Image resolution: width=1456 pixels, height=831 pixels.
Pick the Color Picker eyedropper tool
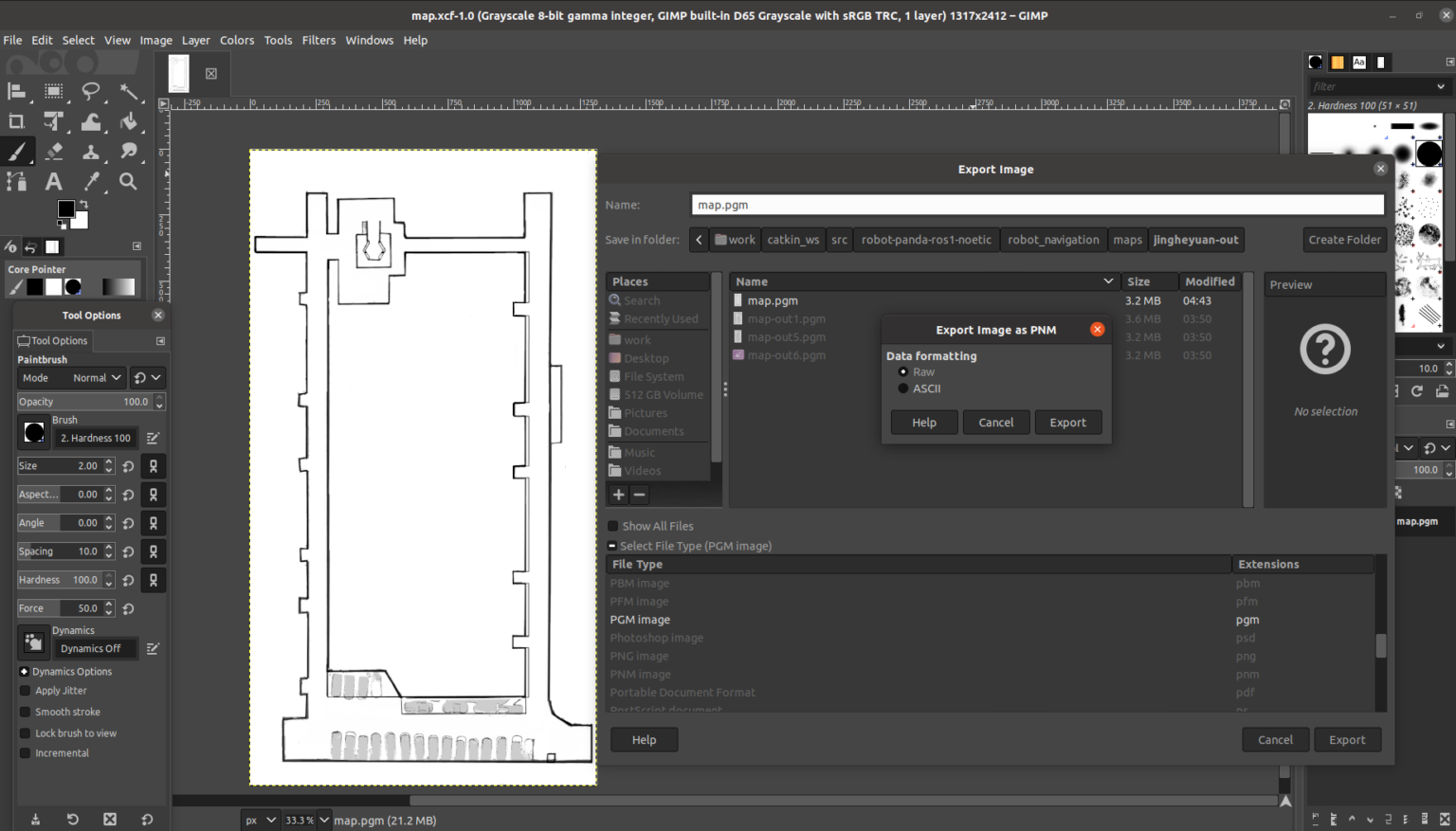(91, 182)
